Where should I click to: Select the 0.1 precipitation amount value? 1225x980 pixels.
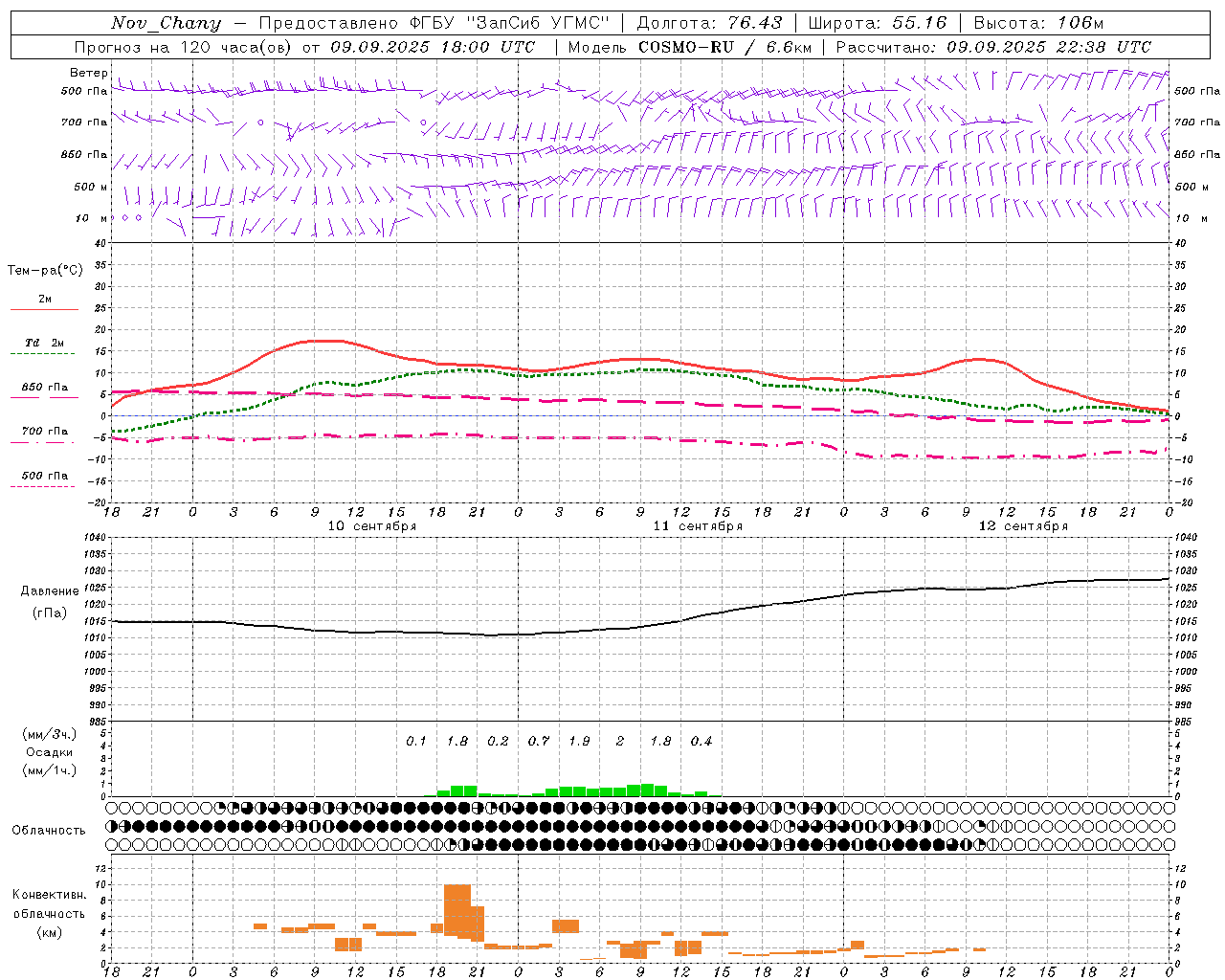pos(415,741)
